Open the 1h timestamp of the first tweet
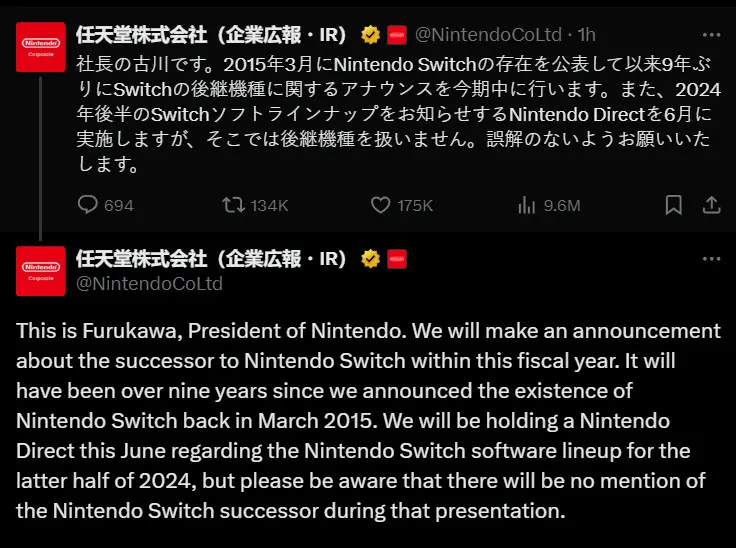 586,35
